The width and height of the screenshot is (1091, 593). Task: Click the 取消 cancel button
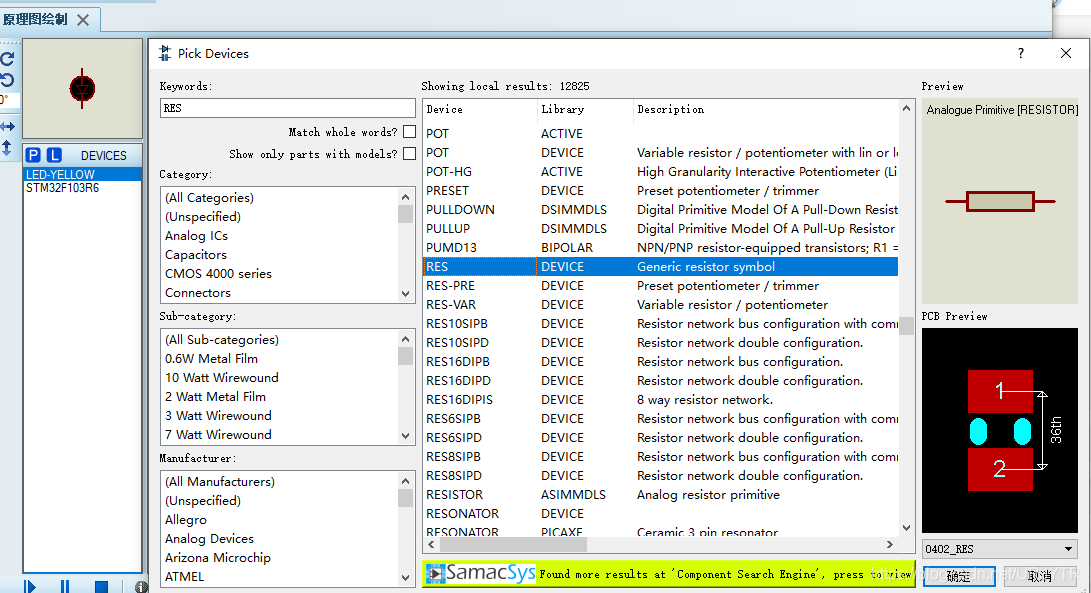[x=1040, y=576]
